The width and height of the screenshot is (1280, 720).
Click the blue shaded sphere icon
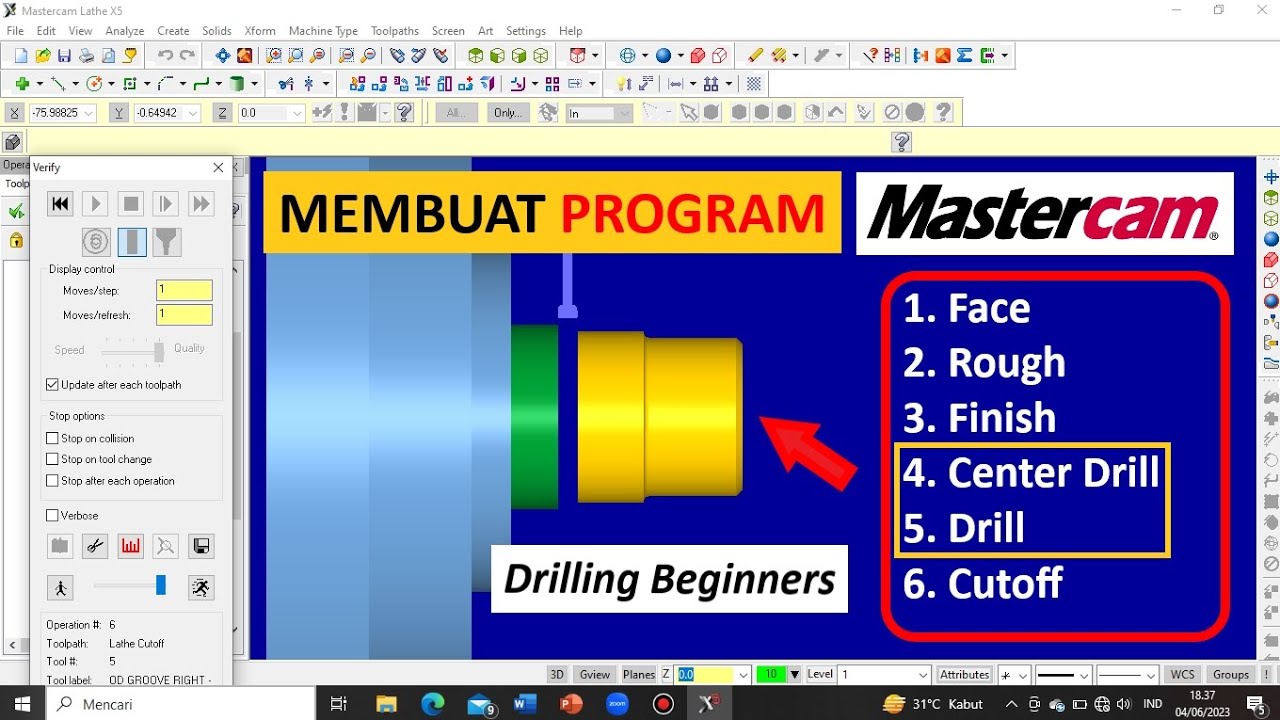click(664, 56)
